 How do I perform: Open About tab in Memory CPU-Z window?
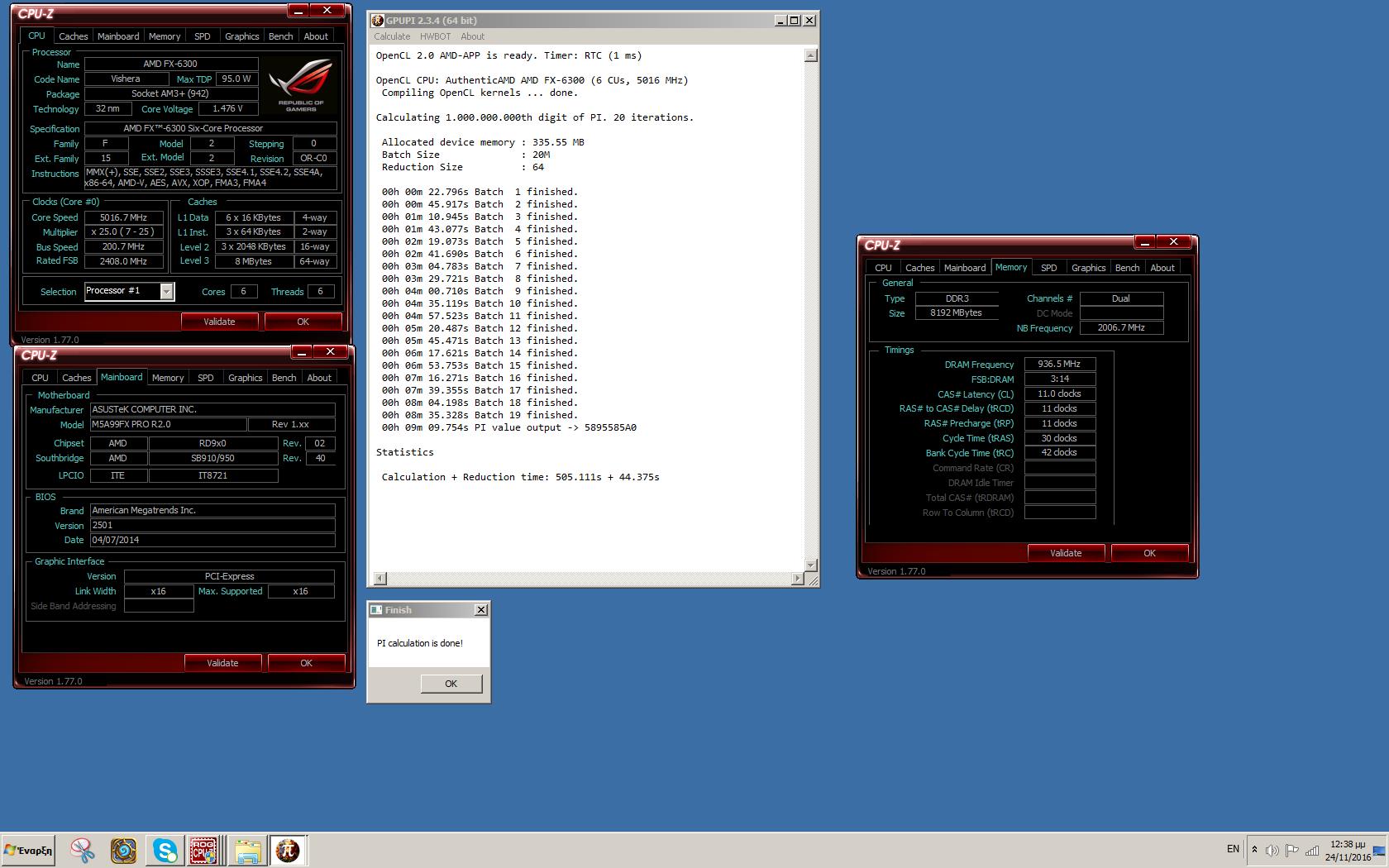(x=1162, y=268)
